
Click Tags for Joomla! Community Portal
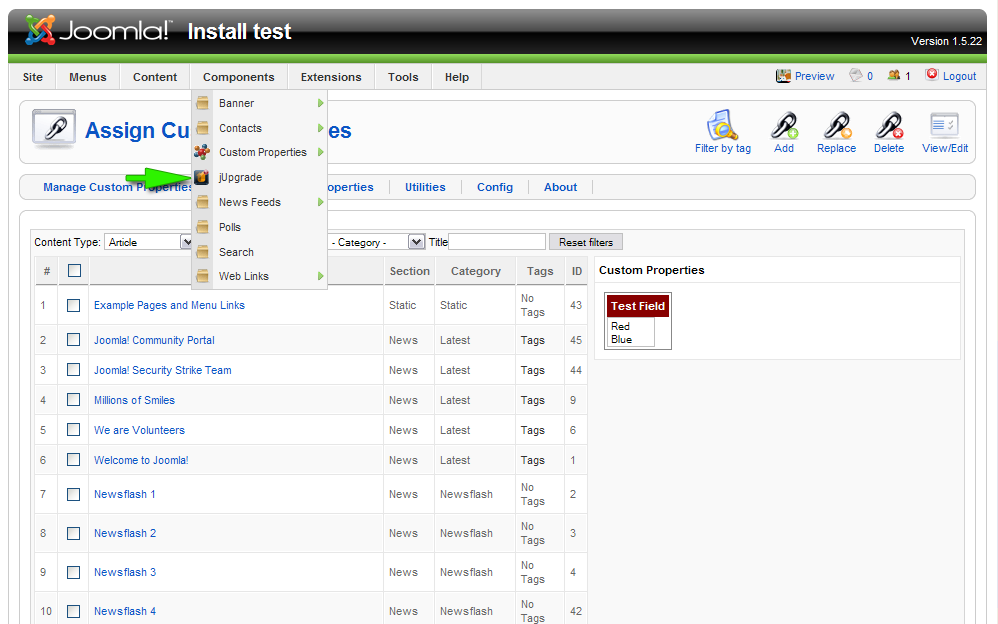coord(532,340)
